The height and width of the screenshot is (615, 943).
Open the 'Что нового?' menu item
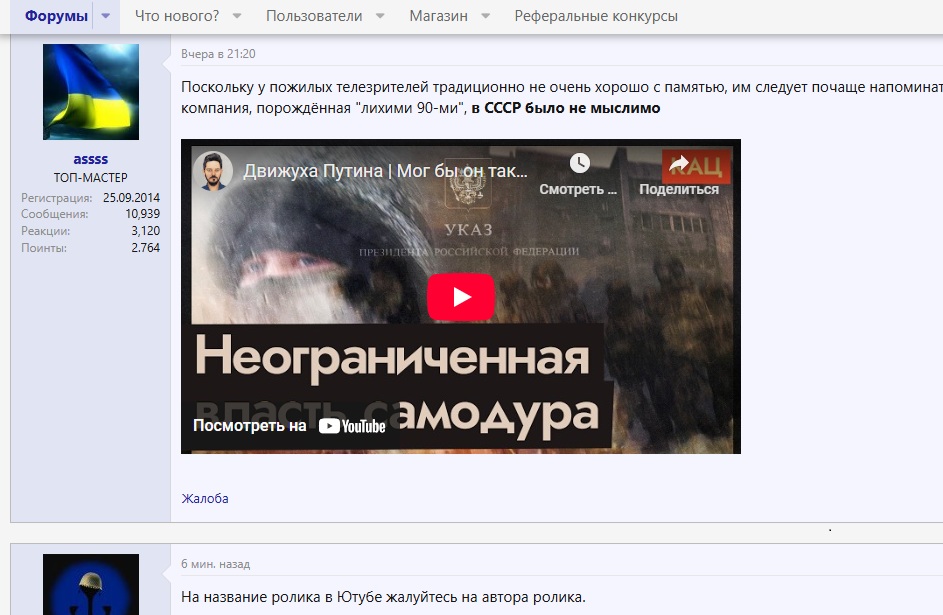tap(177, 16)
